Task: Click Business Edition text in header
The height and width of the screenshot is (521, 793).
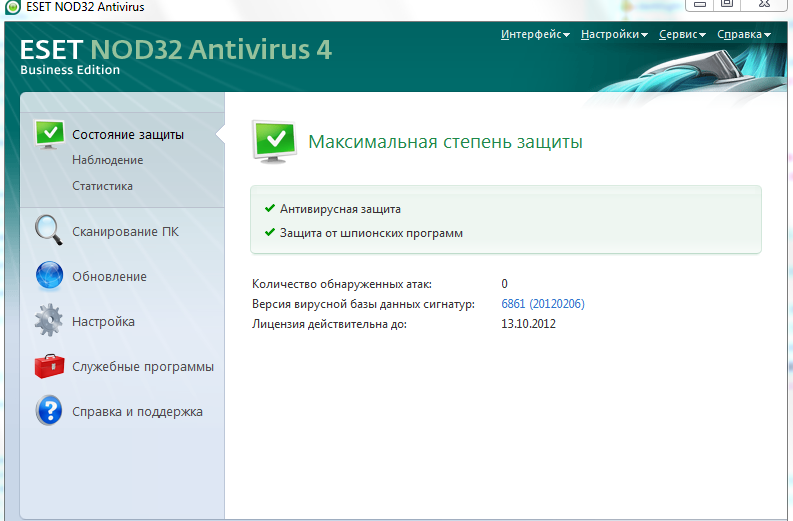Action: coord(70,70)
